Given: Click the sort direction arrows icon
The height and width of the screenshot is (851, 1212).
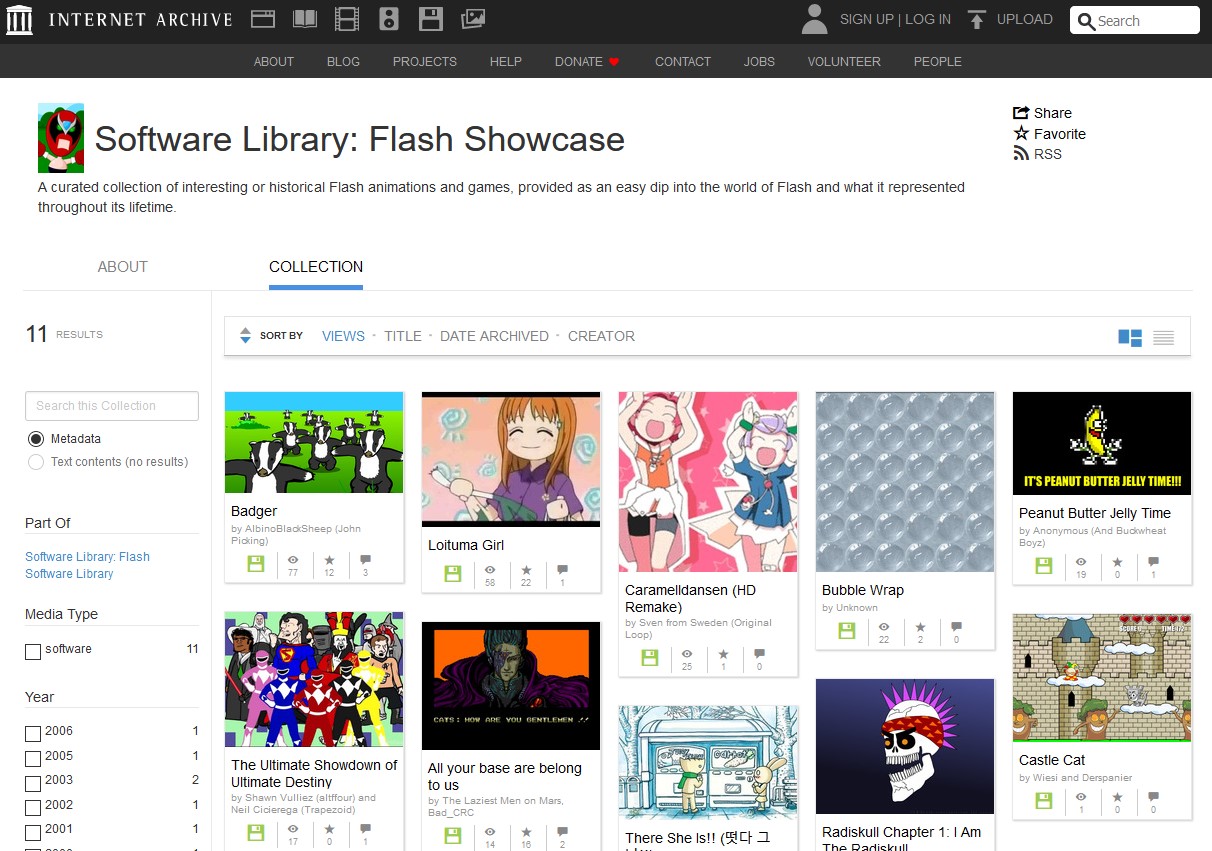Looking at the screenshot, I should coord(245,336).
